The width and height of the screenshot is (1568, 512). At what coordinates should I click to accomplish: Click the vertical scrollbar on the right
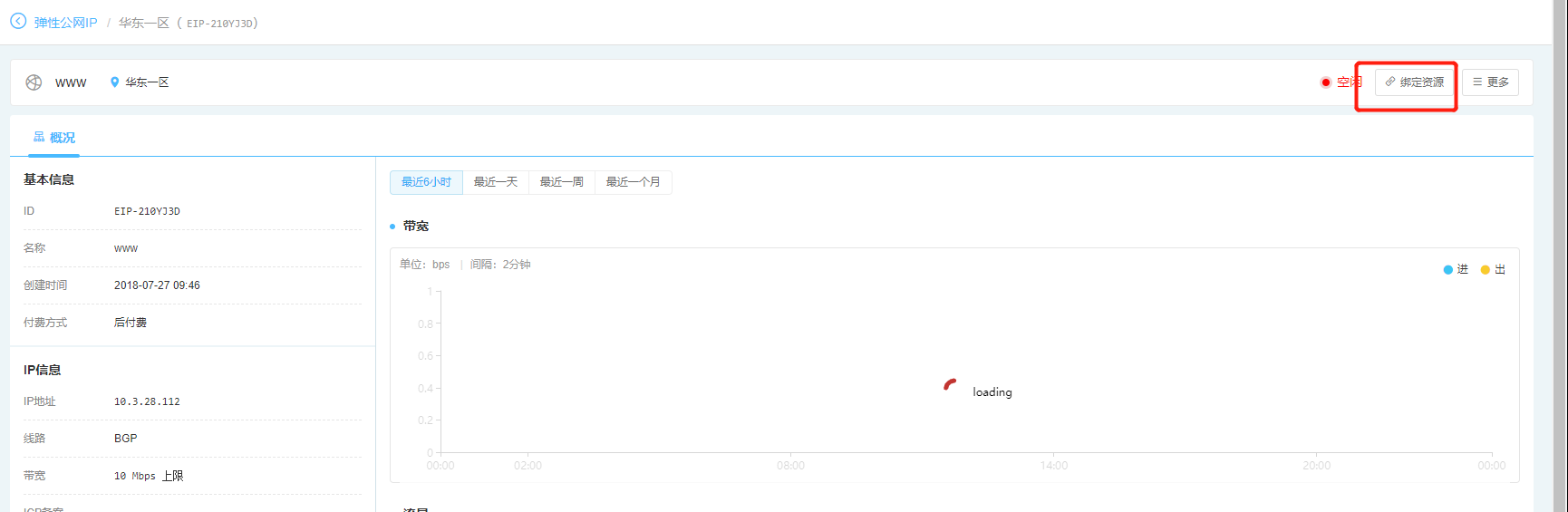(x=1560, y=254)
